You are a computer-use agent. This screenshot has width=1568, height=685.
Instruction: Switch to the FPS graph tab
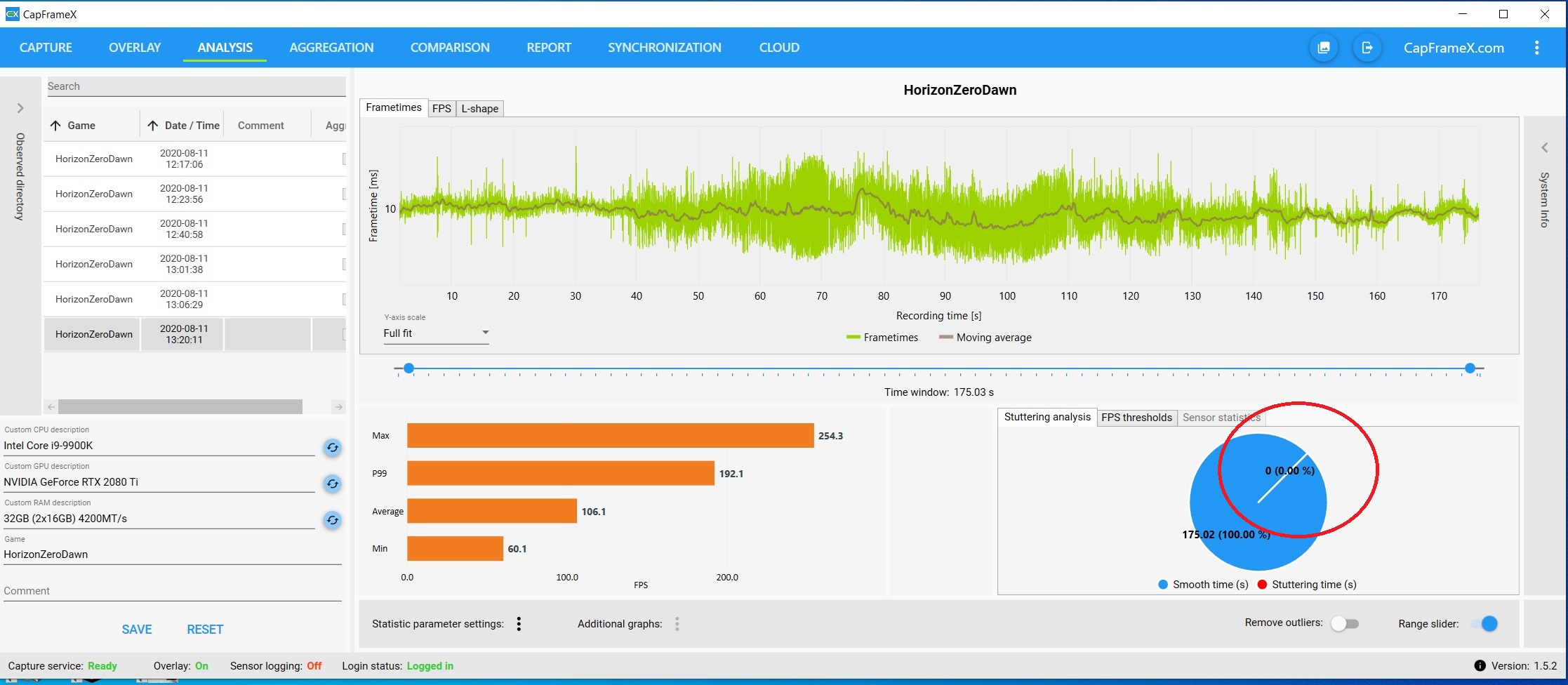(x=441, y=109)
